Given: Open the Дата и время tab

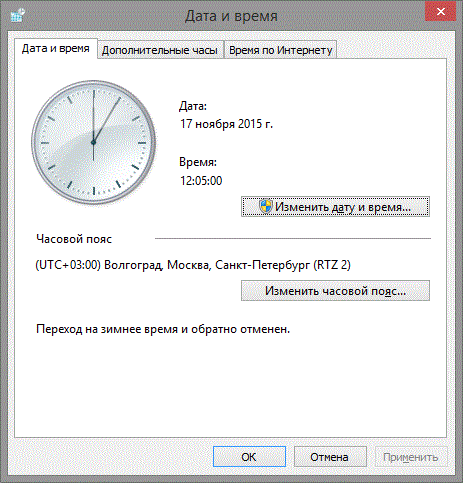Looking at the screenshot, I should (56, 49).
